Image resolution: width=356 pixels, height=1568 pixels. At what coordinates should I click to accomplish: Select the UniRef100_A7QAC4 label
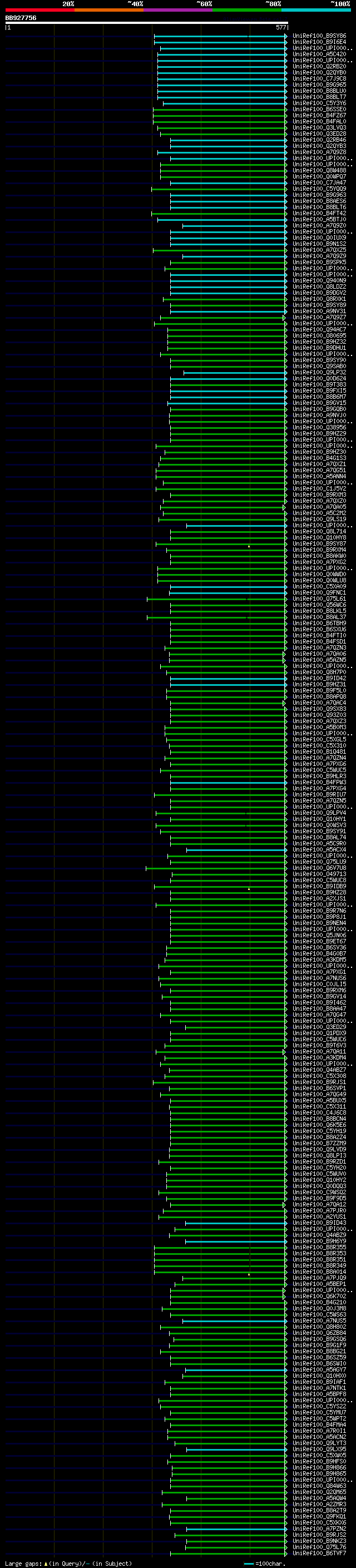tap(319, 703)
